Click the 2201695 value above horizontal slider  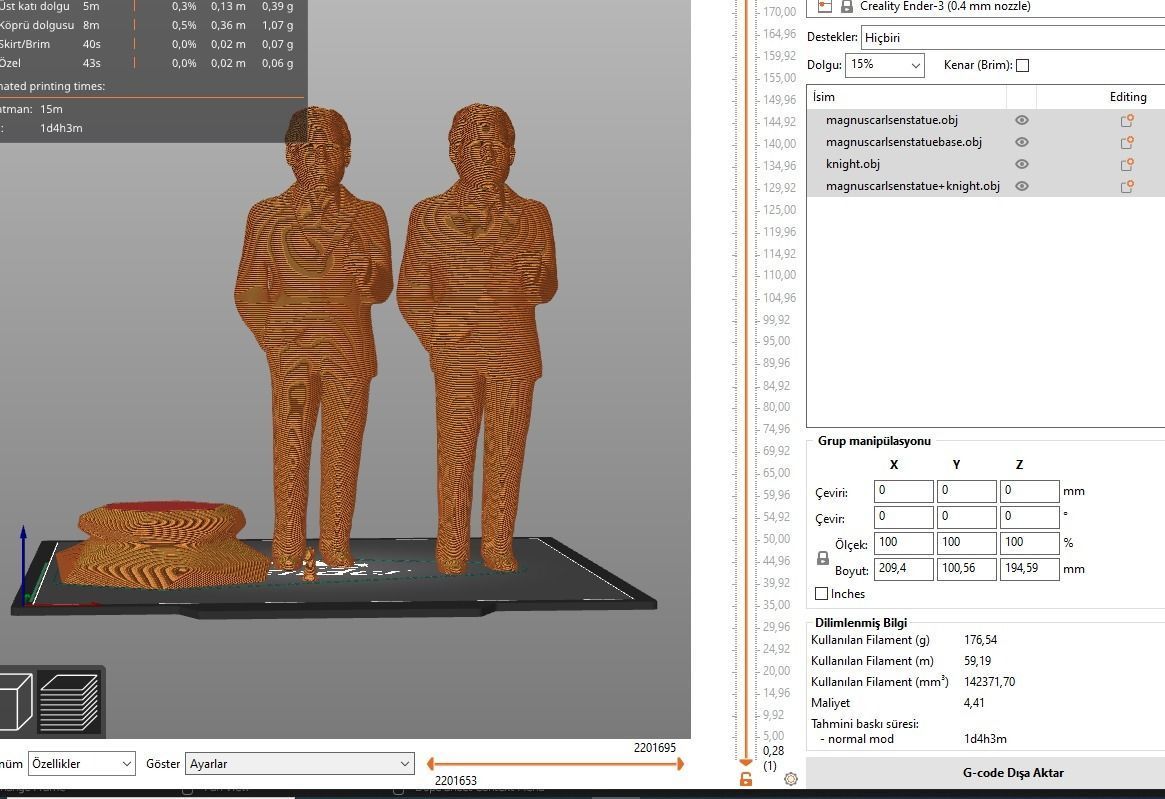coord(655,748)
